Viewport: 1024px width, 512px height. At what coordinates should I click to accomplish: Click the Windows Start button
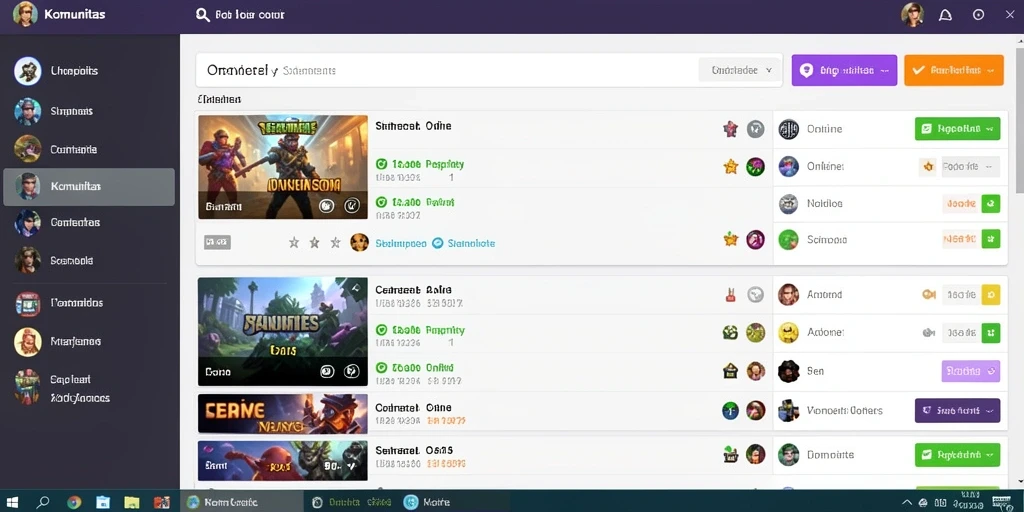pos(11,502)
